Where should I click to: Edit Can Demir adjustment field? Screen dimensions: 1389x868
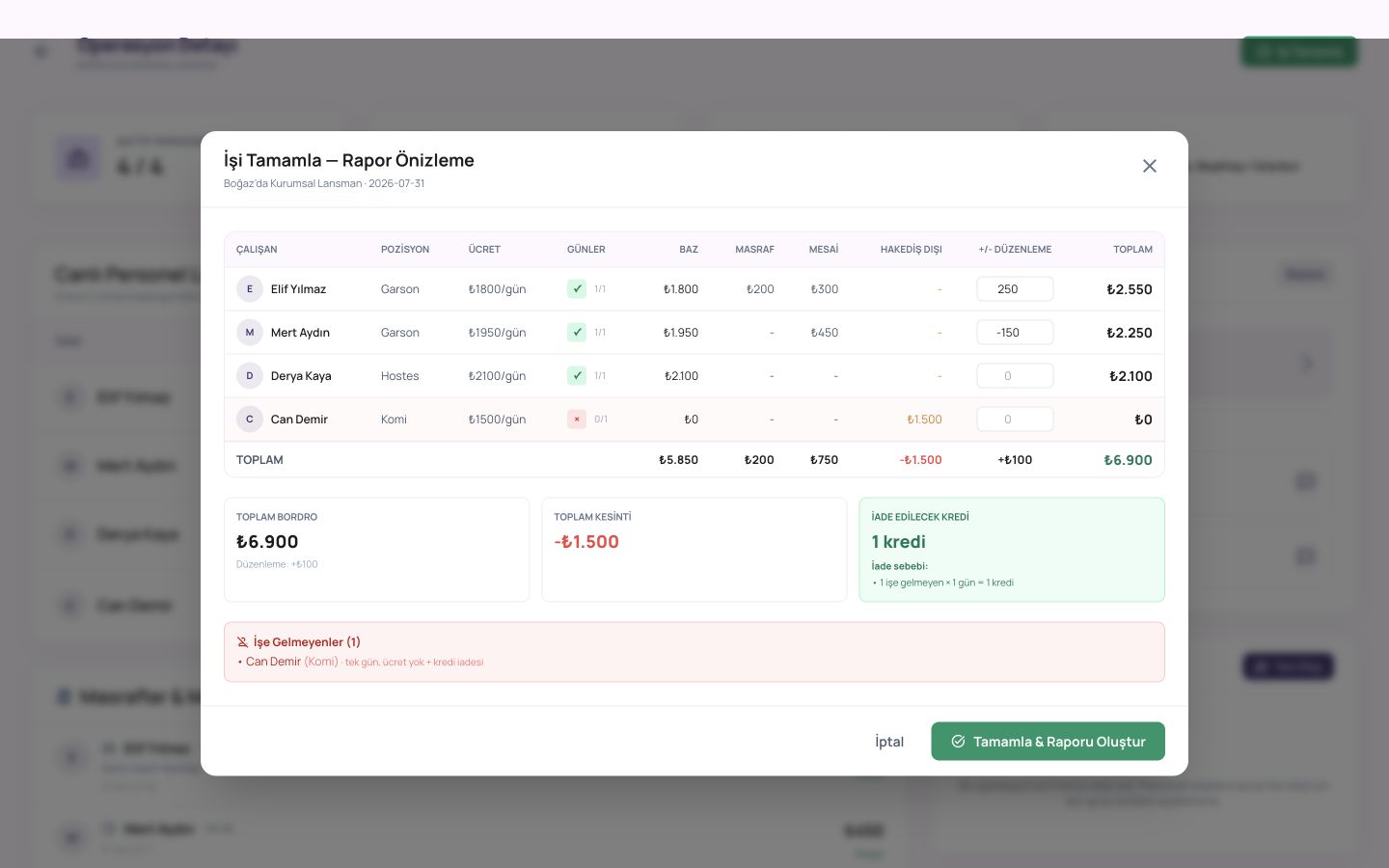(1015, 420)
